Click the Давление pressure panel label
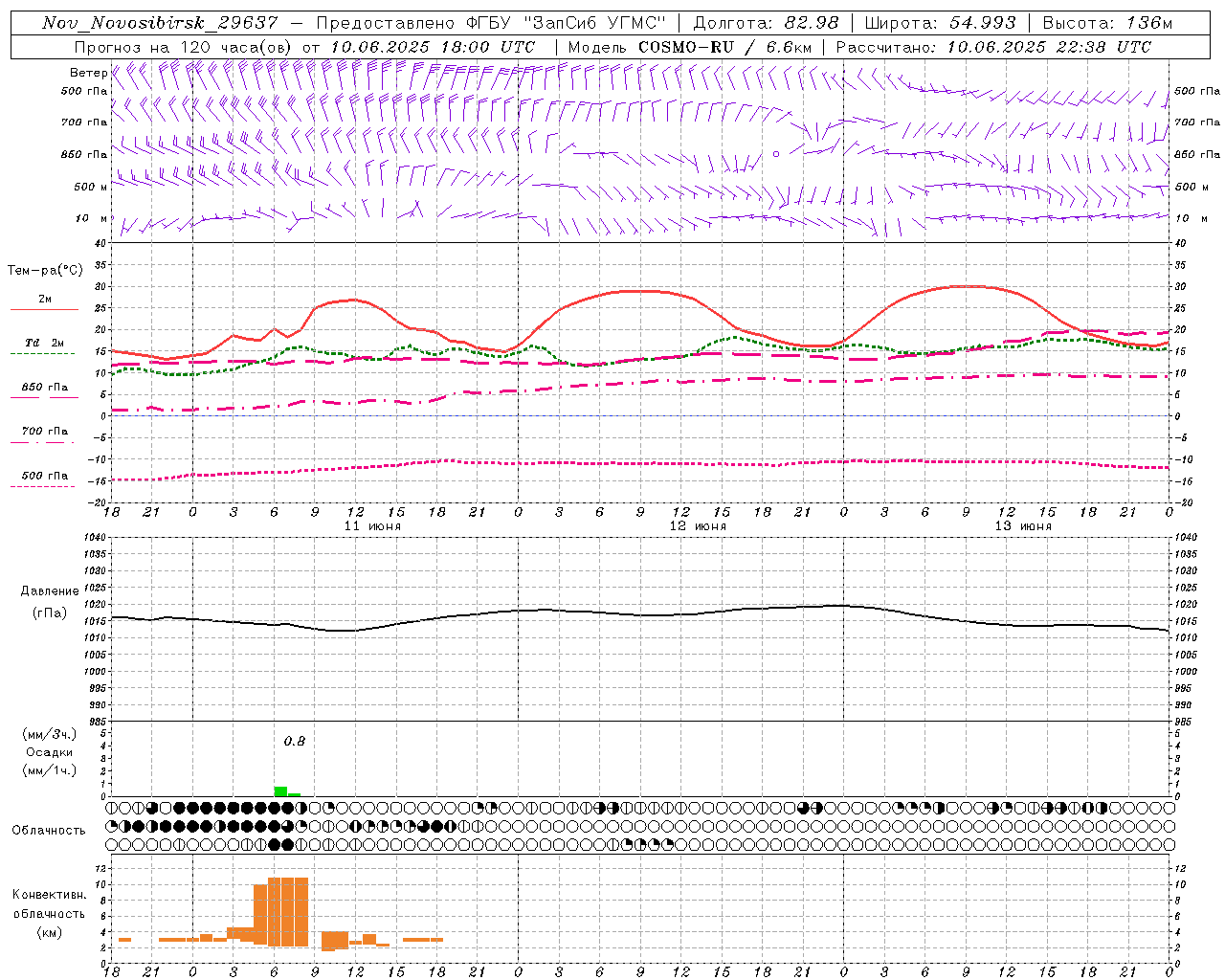This screenshot has width=1225, height=980. point(50,591)
